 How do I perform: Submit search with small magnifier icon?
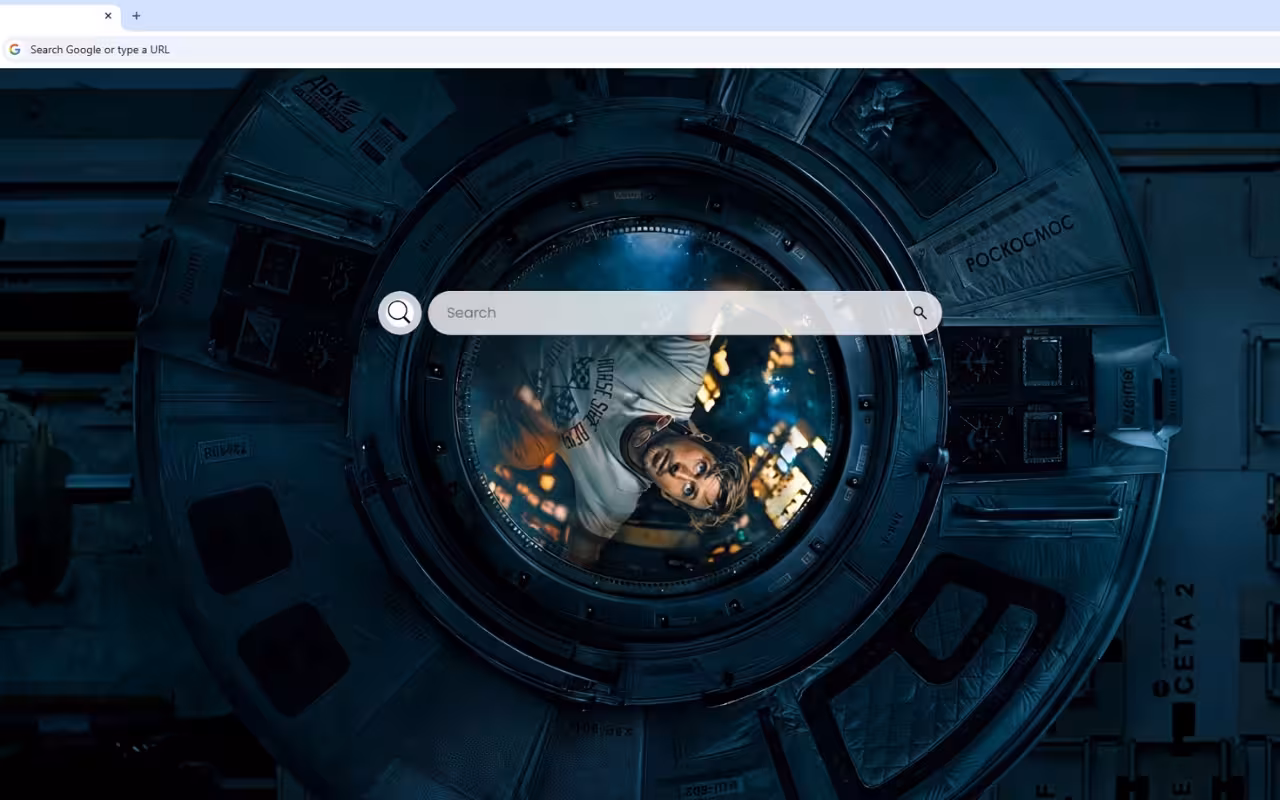pyautogui.click(x=919, y=312)
